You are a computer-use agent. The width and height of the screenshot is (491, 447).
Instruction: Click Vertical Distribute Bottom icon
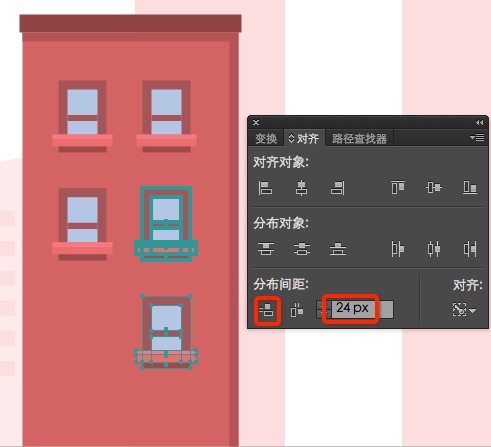tap(338, 249)
